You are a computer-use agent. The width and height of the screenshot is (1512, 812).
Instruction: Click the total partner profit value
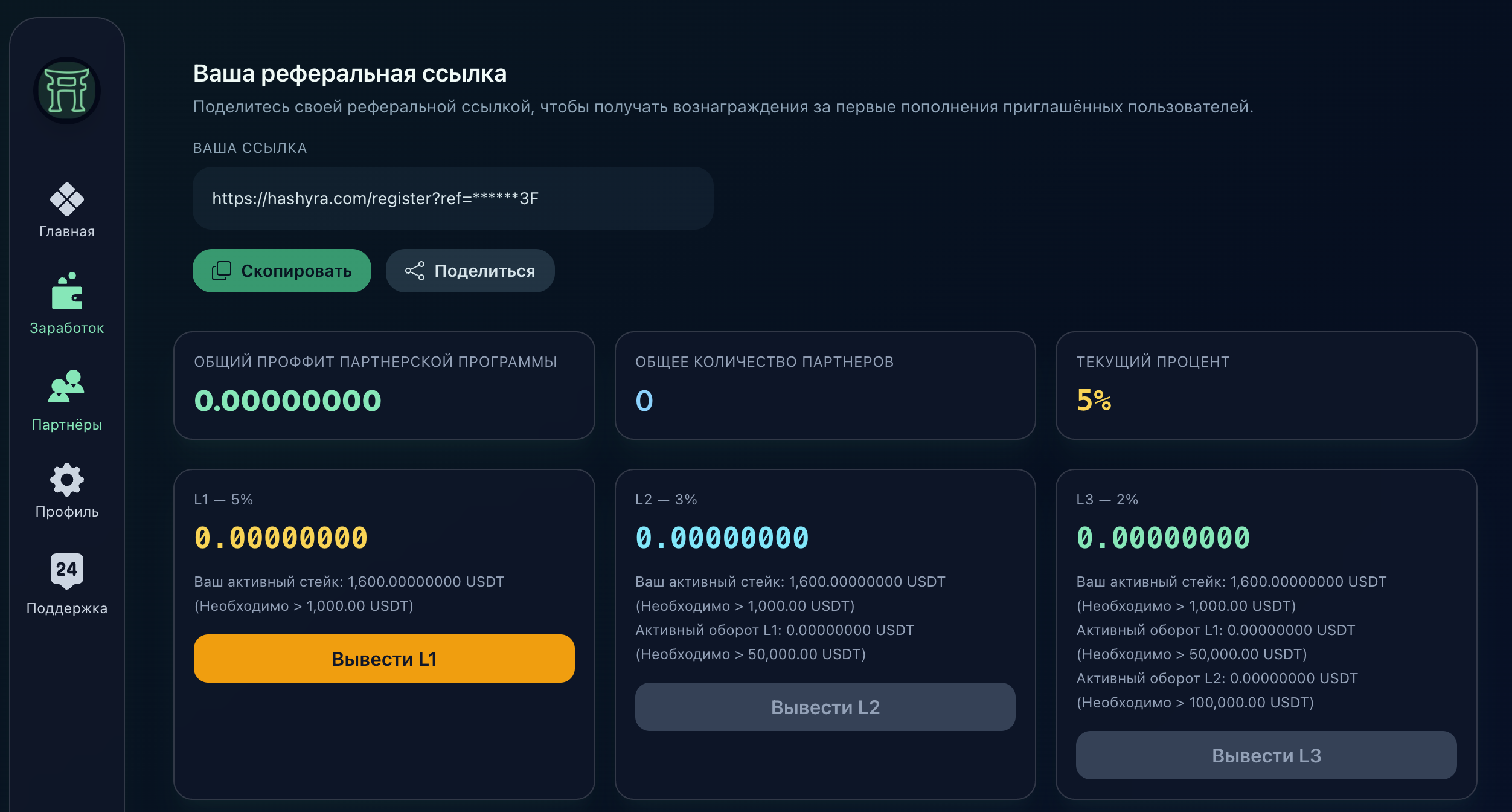point(288,401)
